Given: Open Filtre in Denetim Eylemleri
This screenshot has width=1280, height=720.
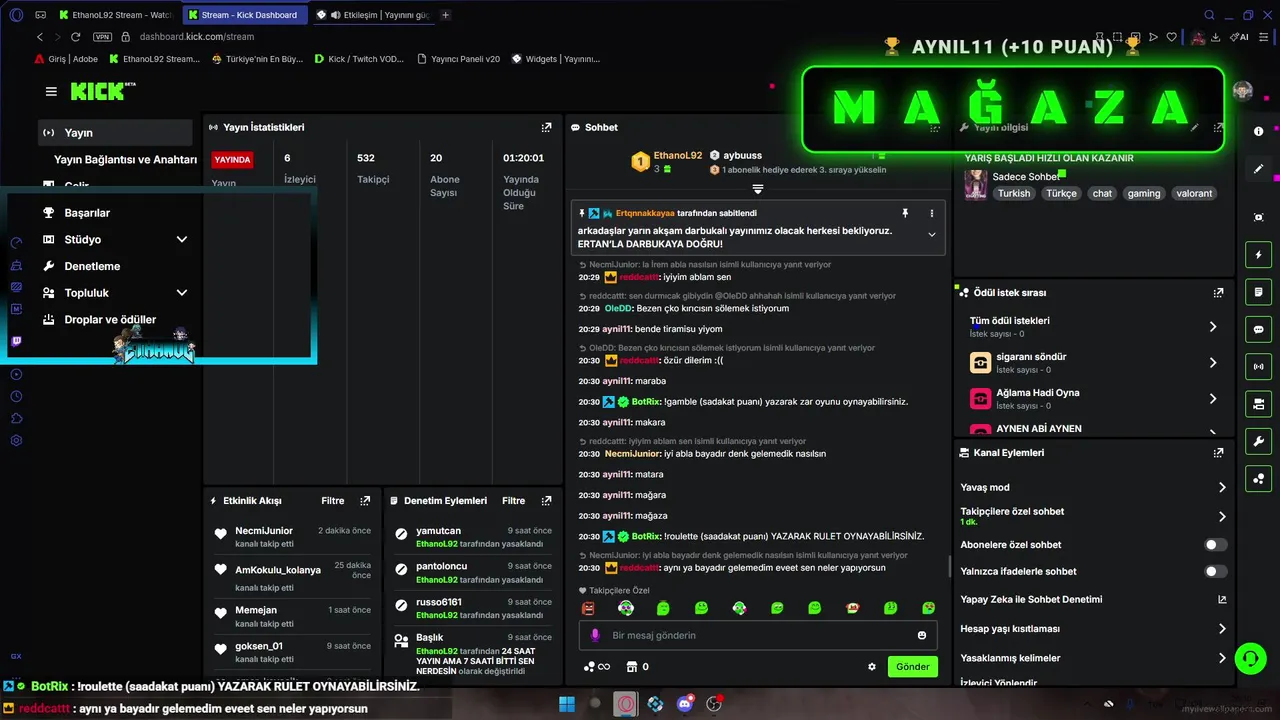Looking at the screenshot, I should (514, 500).
